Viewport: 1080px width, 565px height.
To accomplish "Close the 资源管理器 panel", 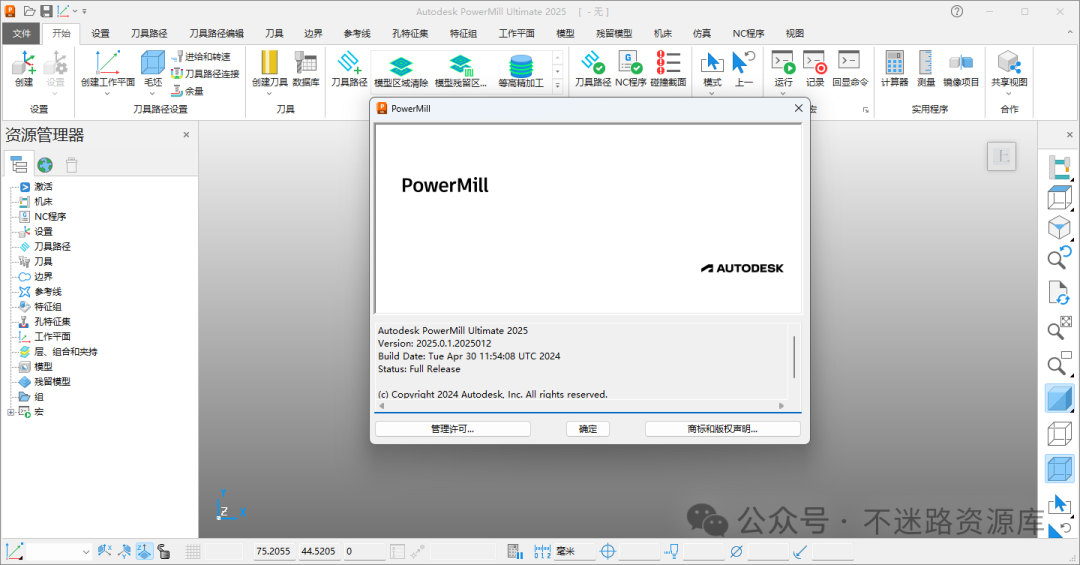I will (186, 135).
